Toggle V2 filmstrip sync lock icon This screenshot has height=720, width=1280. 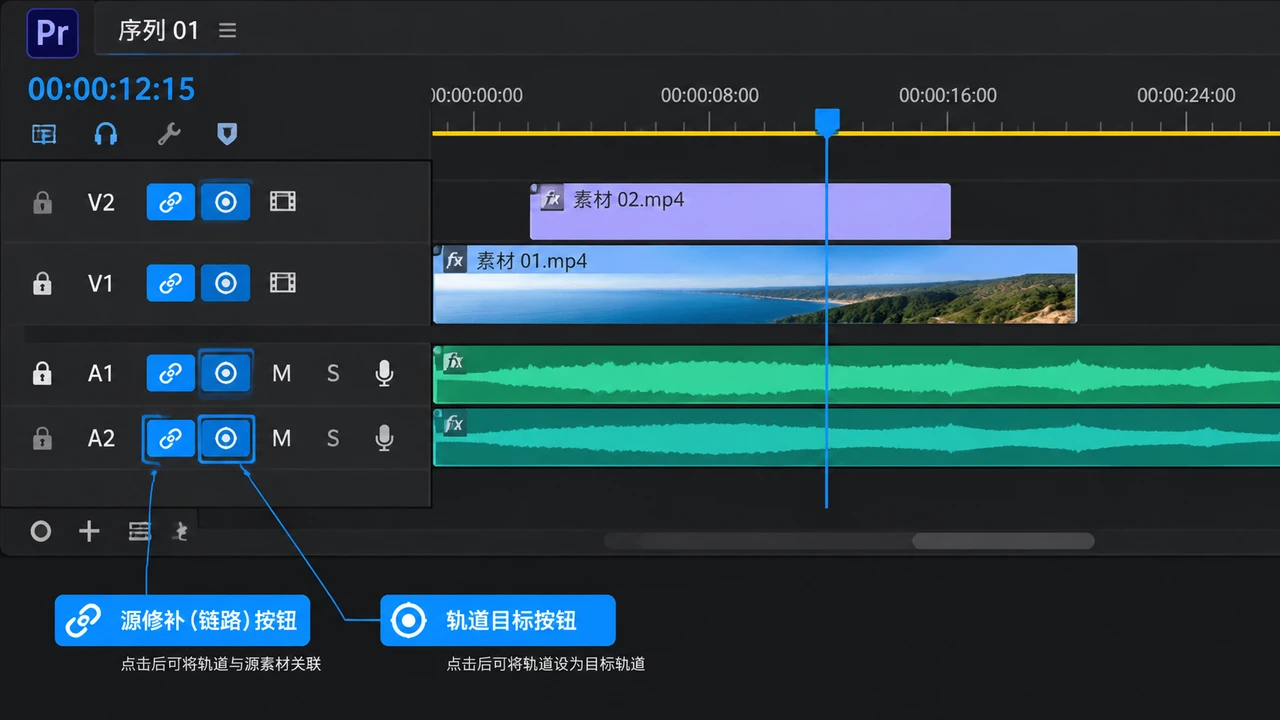click(283, 202)
